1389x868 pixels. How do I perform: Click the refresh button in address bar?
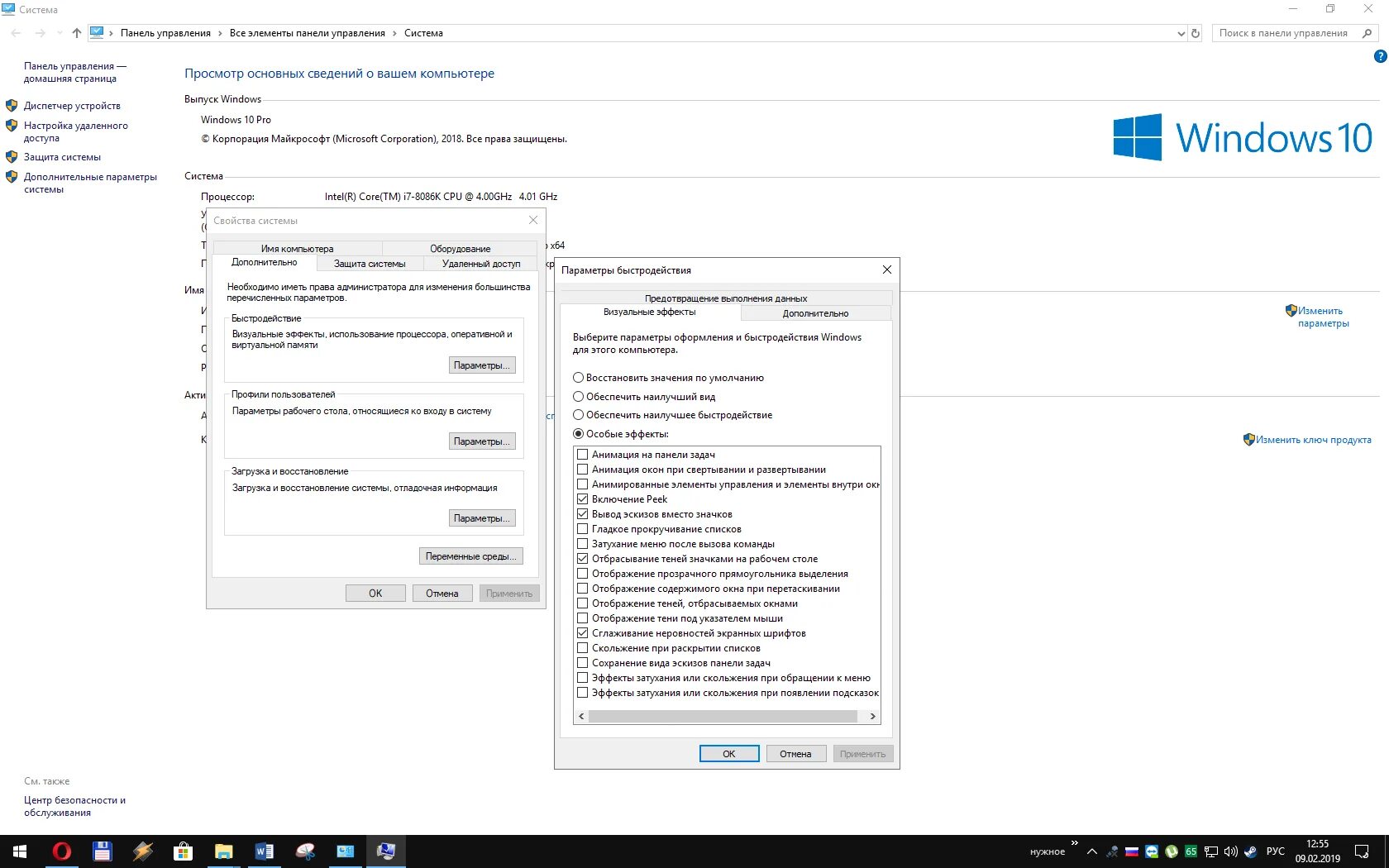coord(1196,33)
